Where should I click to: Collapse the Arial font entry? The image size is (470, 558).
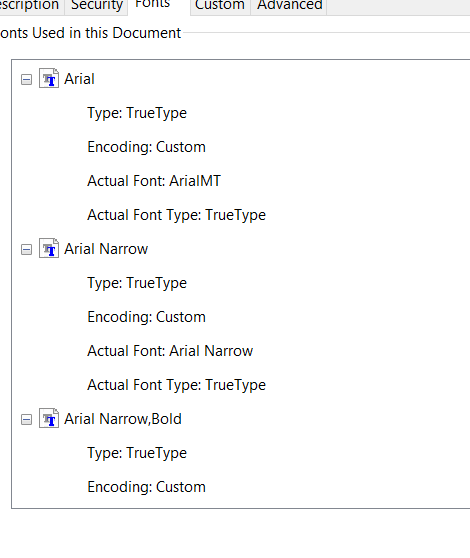26,79
